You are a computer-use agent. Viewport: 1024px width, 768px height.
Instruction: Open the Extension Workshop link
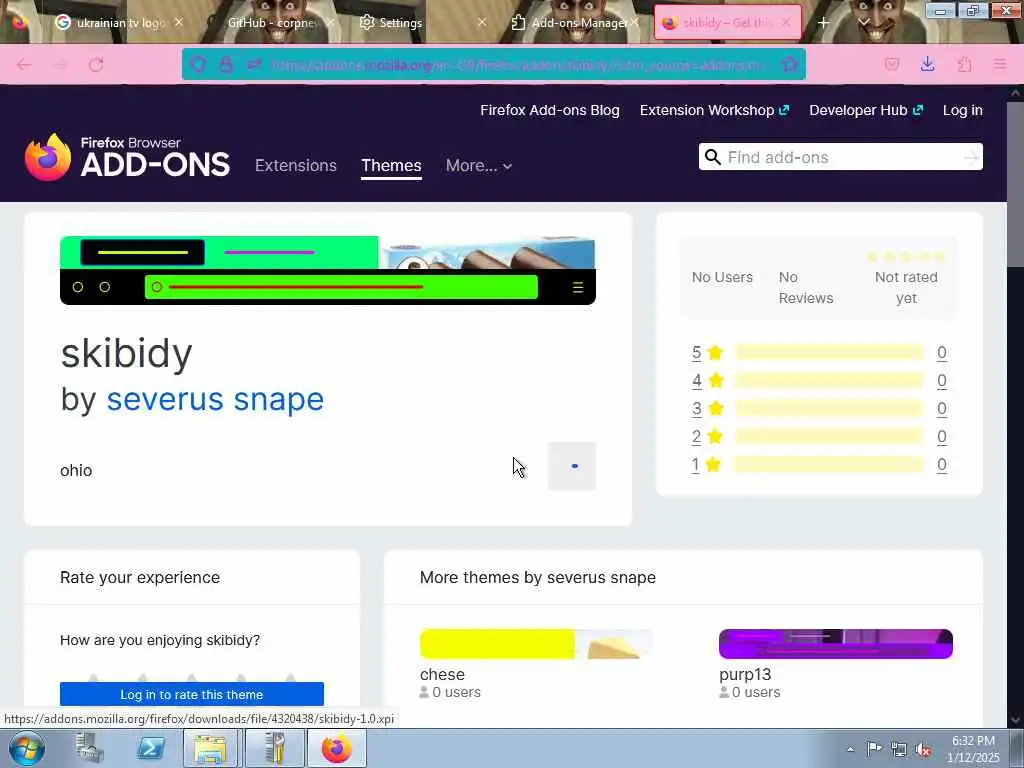[x=714, y=110]
